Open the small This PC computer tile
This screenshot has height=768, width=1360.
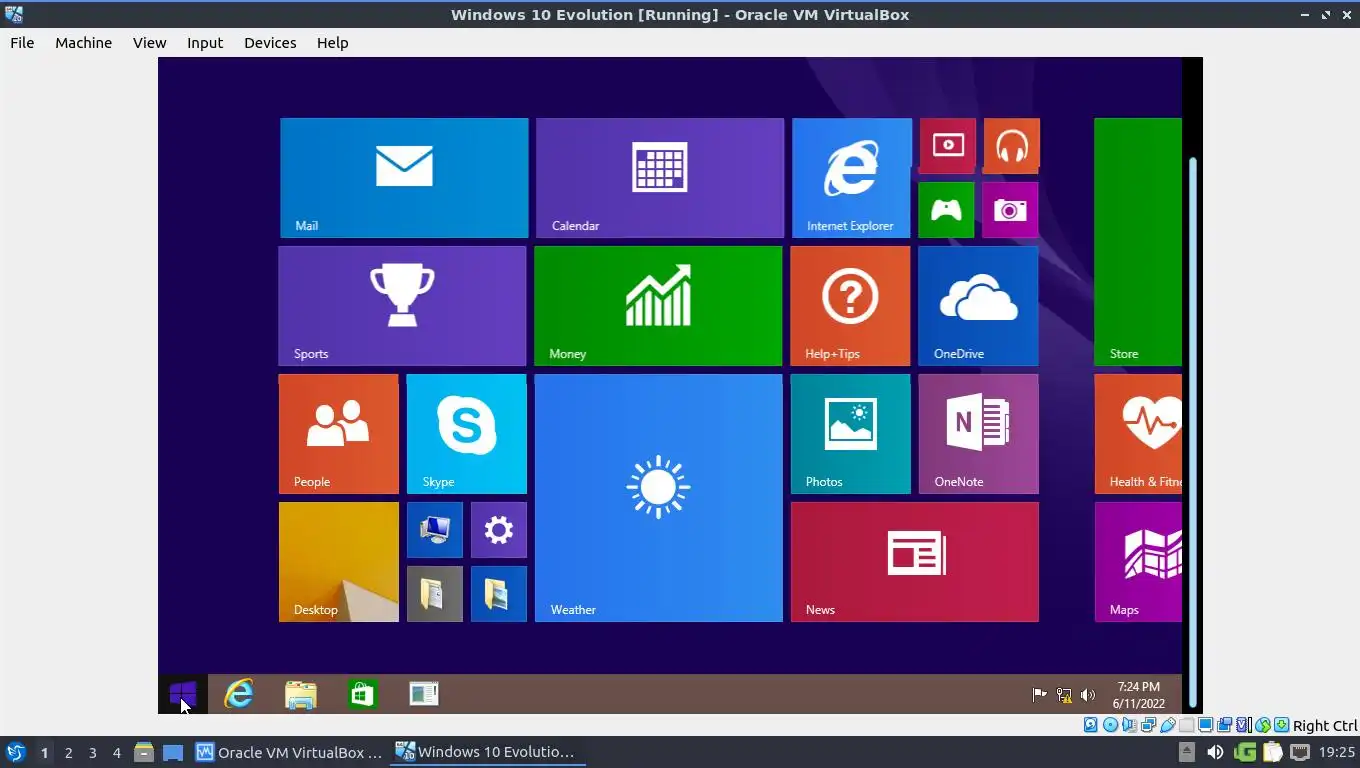click(434, 530)
